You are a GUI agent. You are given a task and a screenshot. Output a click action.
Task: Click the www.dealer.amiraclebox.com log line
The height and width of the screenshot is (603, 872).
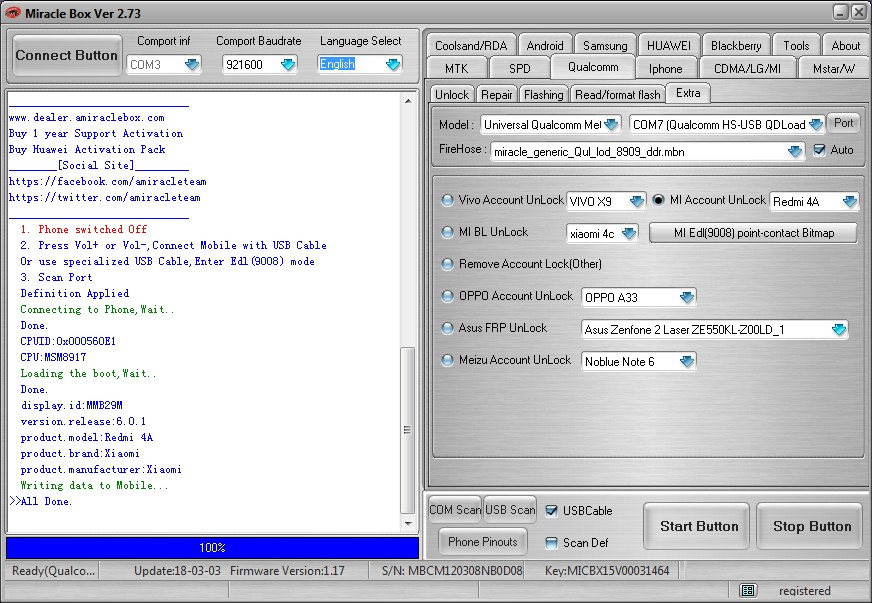click(86, 117)
